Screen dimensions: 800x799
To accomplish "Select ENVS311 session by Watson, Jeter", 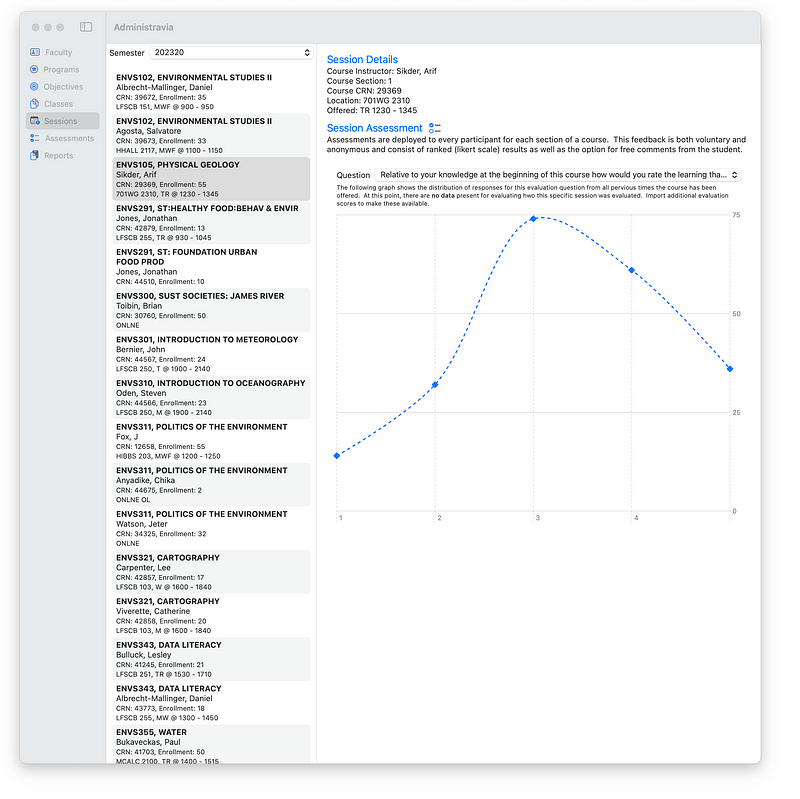I will pos(211,529).
